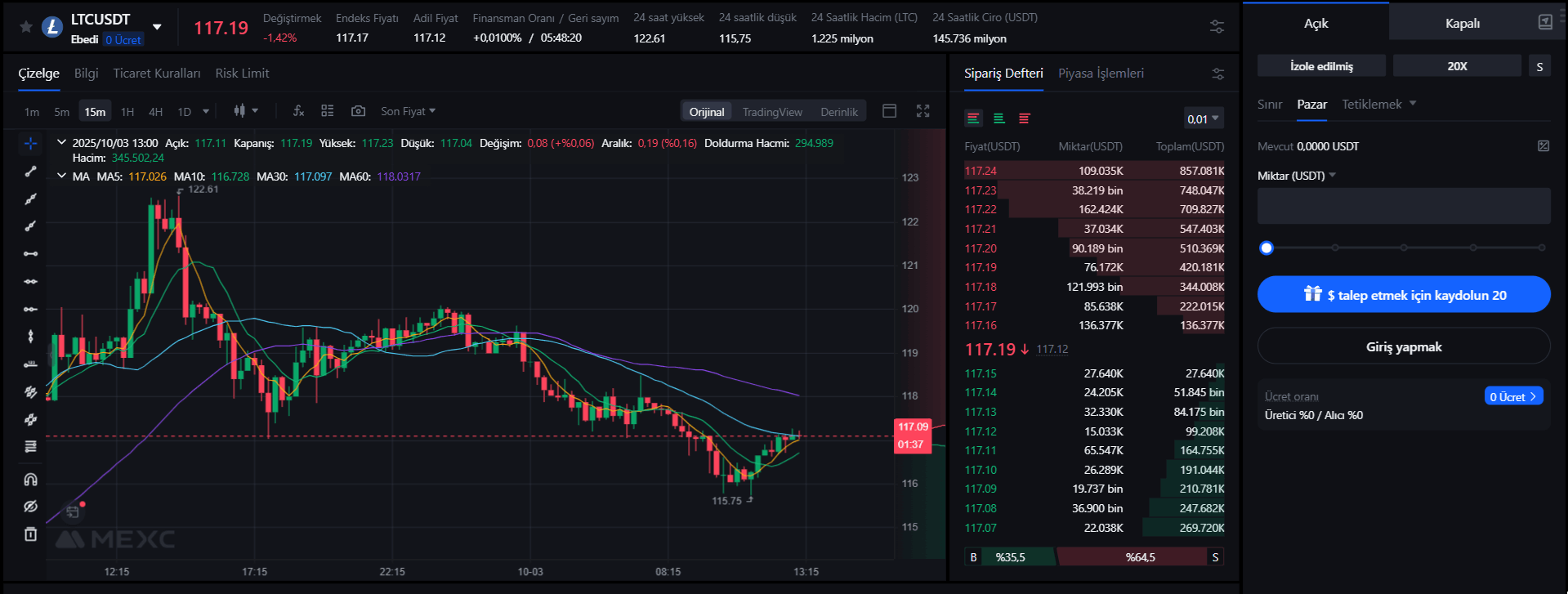This screenshot has width=1568, height=594.
Task: Open the 0,01 order book precision dropdown
Action: pyautogui.click(x=1203, y=119)
